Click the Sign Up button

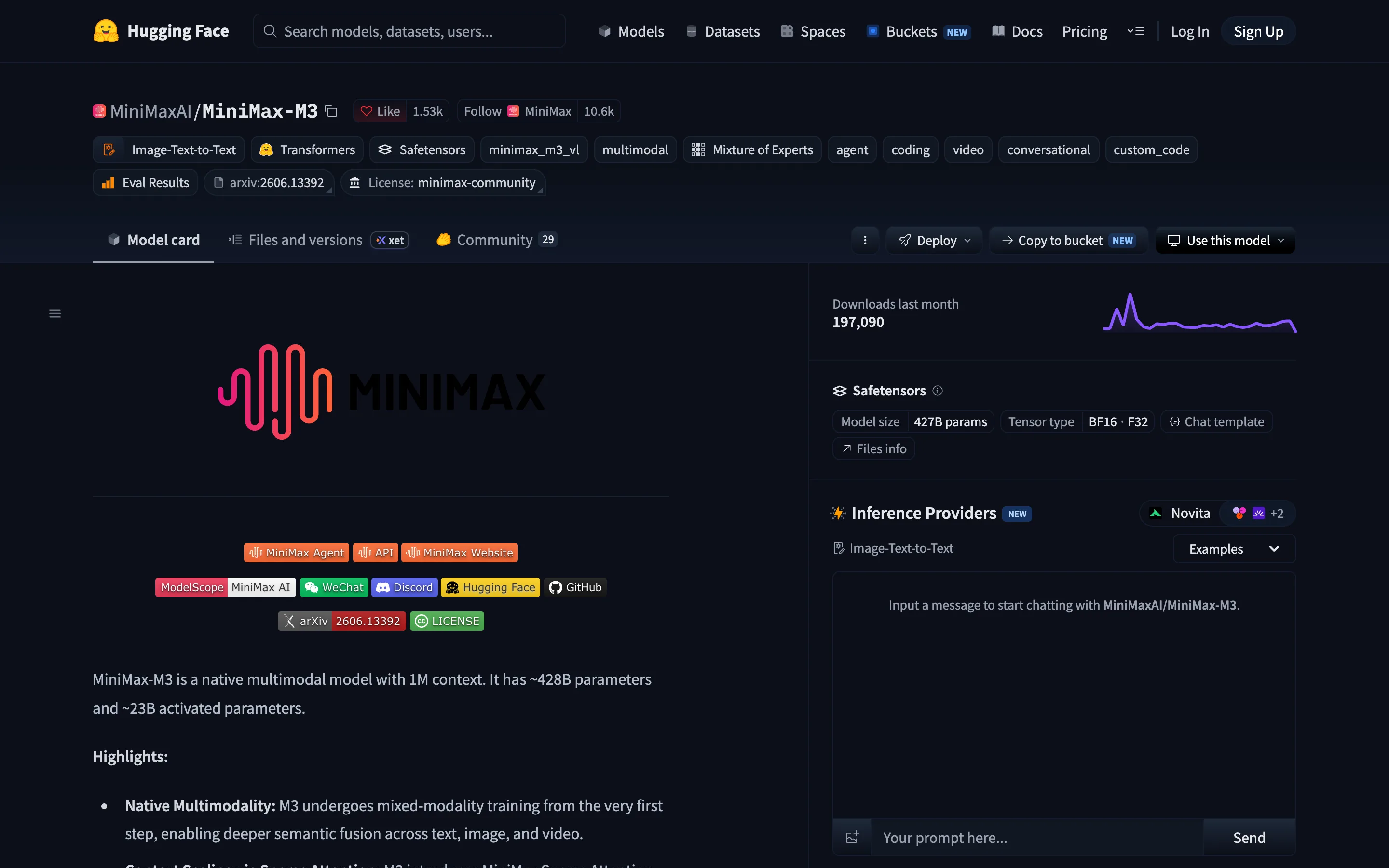[x=1258, y=31]
